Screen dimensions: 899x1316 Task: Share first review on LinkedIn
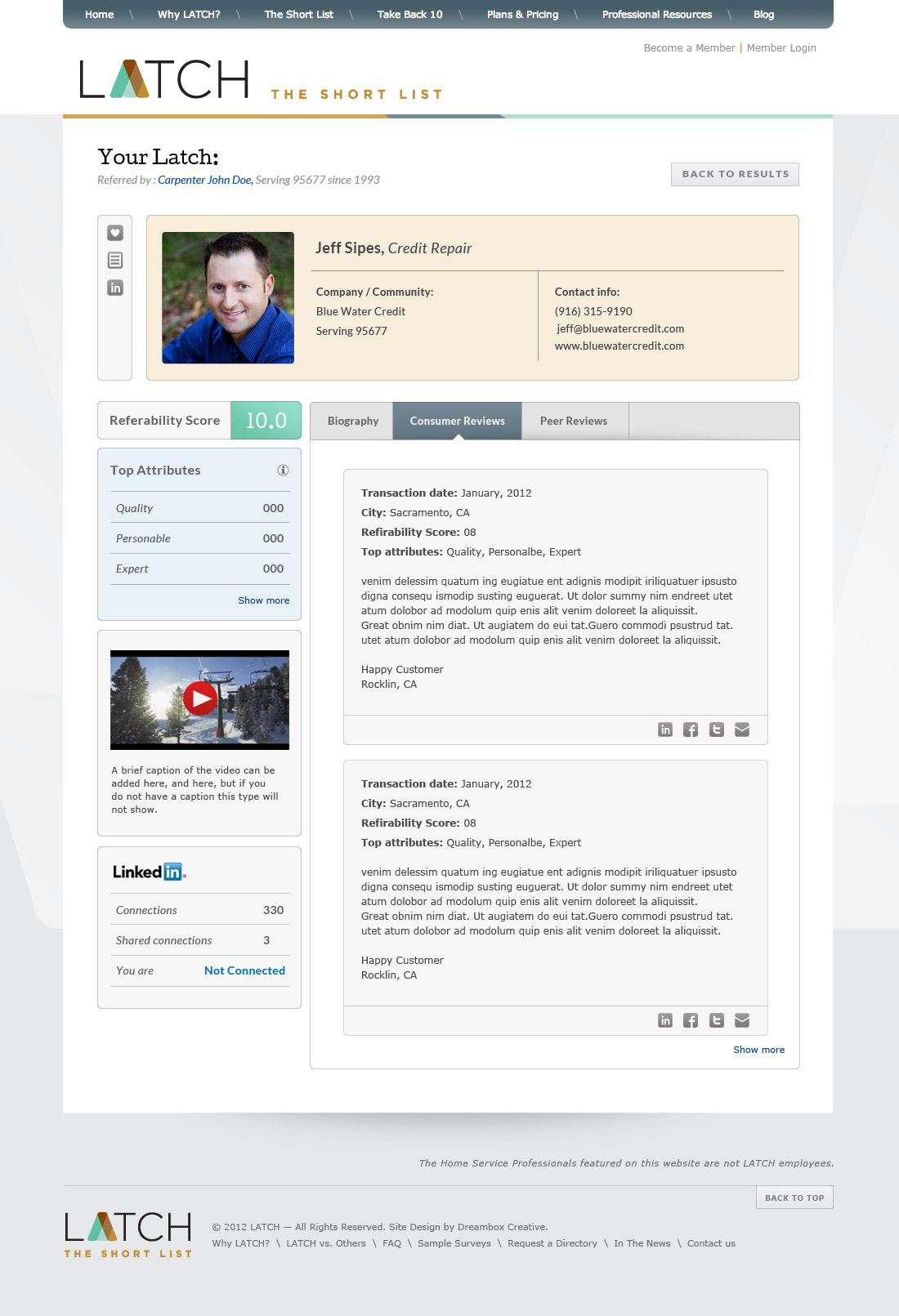[x=665, y=729]
